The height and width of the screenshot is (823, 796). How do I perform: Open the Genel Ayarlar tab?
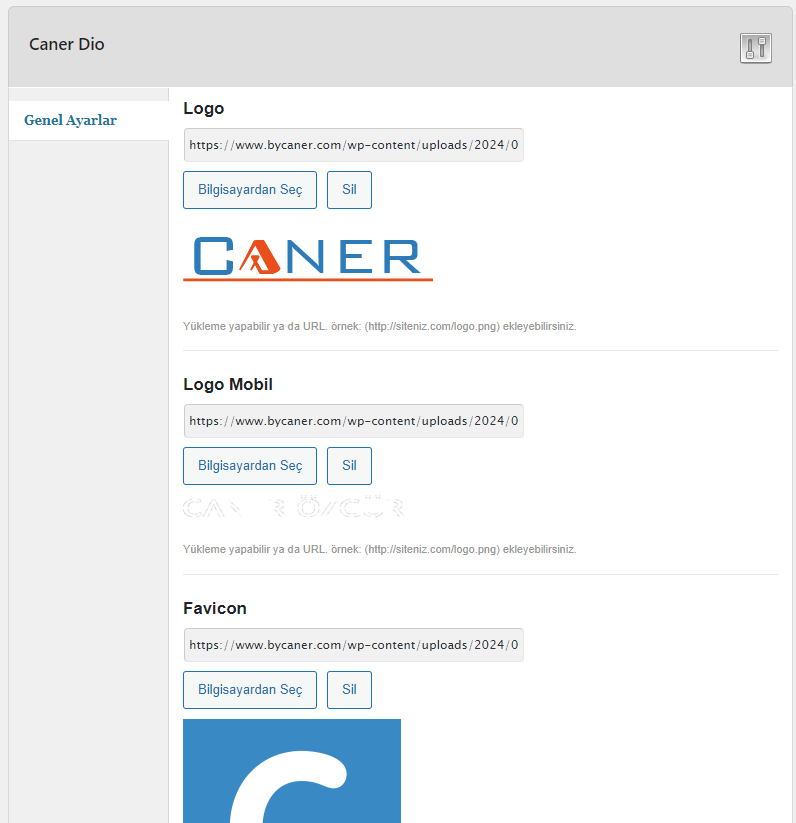(x=89, y=120)
